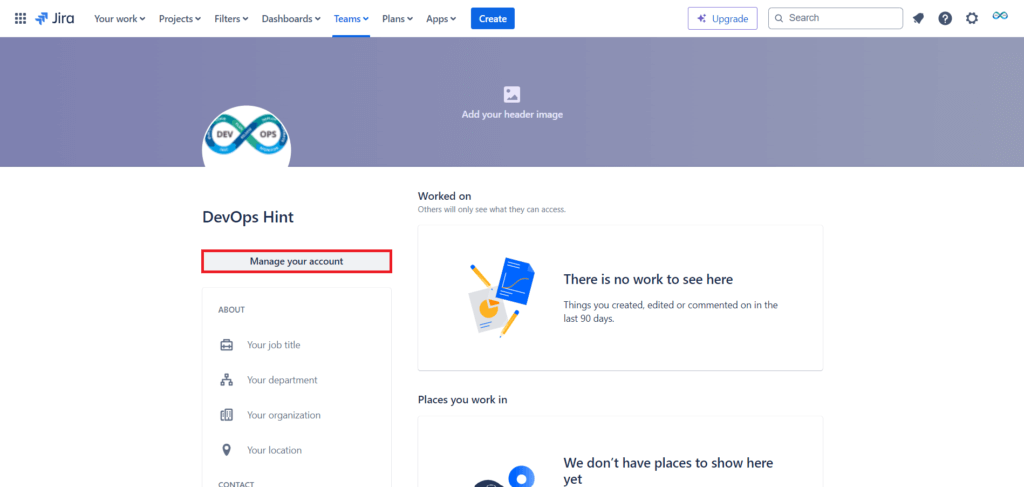Open the settings gear icon
Screen dimensions: 1024x487
(x=972, y=18)
